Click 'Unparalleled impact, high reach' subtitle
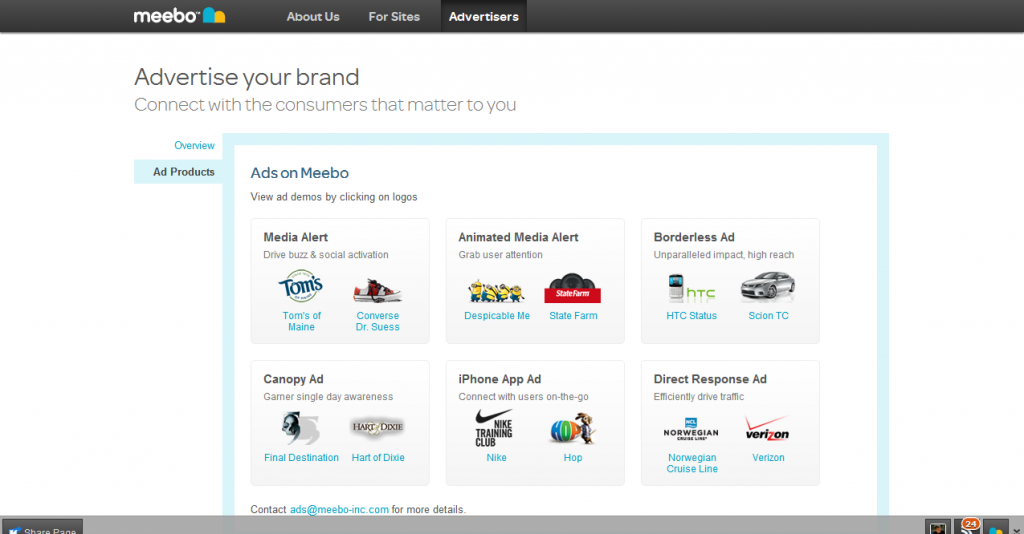Viewport: 1024px width, 534px height. (724, 255)
